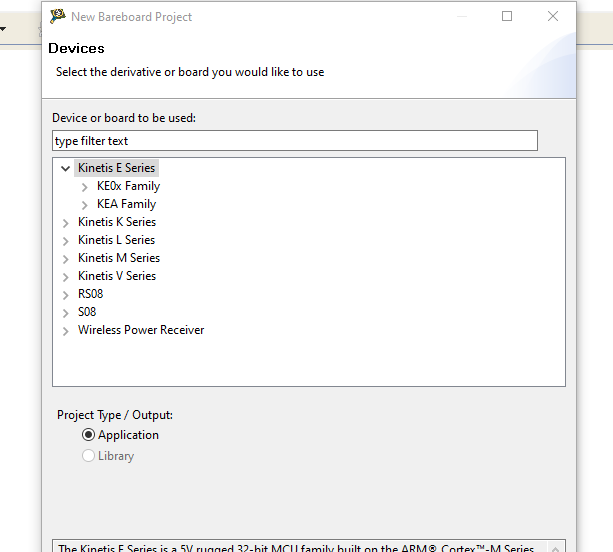Expand the Wireless Power Receiver node
Image resolution: width=613 pixels, height=552 pixels.
pos(66,331)
